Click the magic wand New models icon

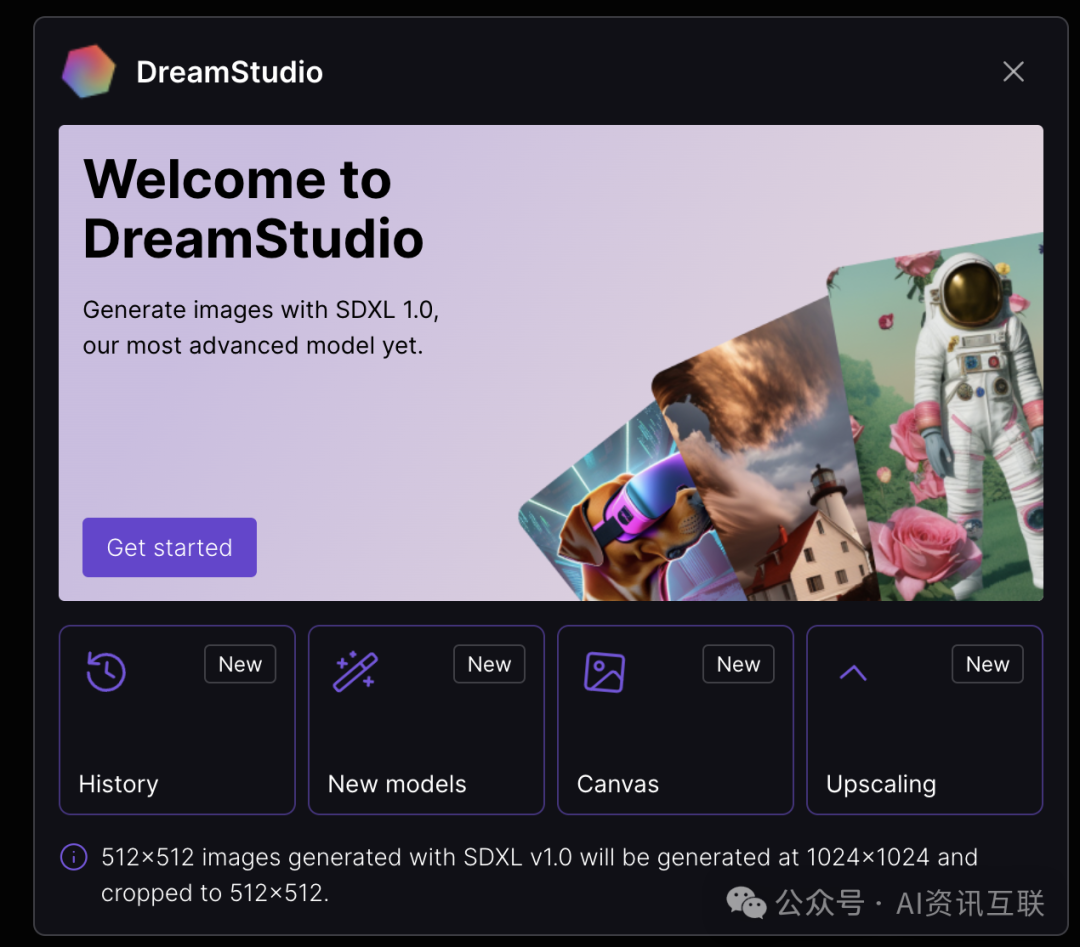(x=355, y=672)
